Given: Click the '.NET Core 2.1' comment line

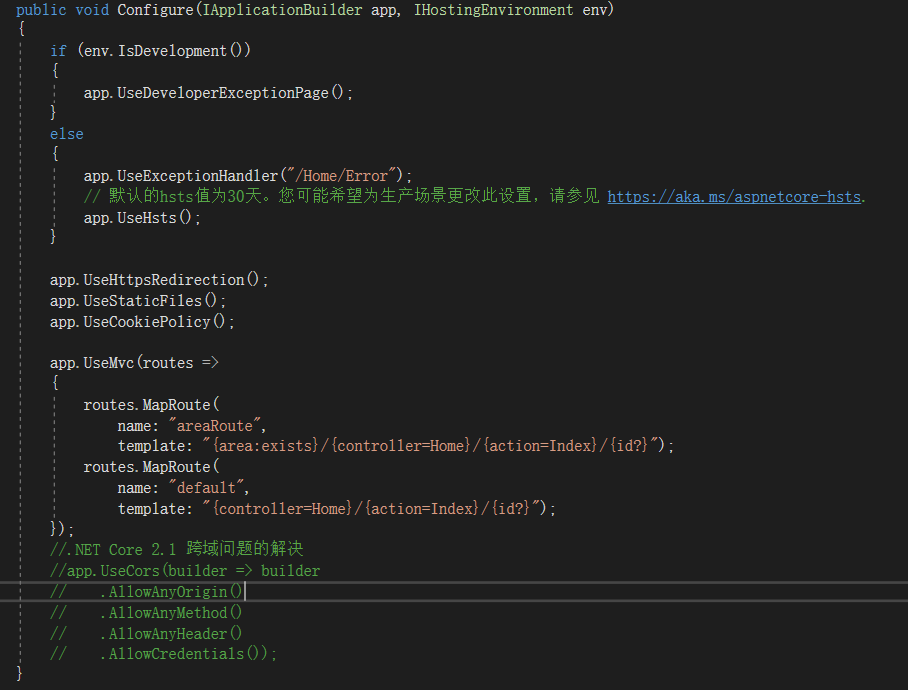Looking at the screenshot, I should tap(177, 549).
